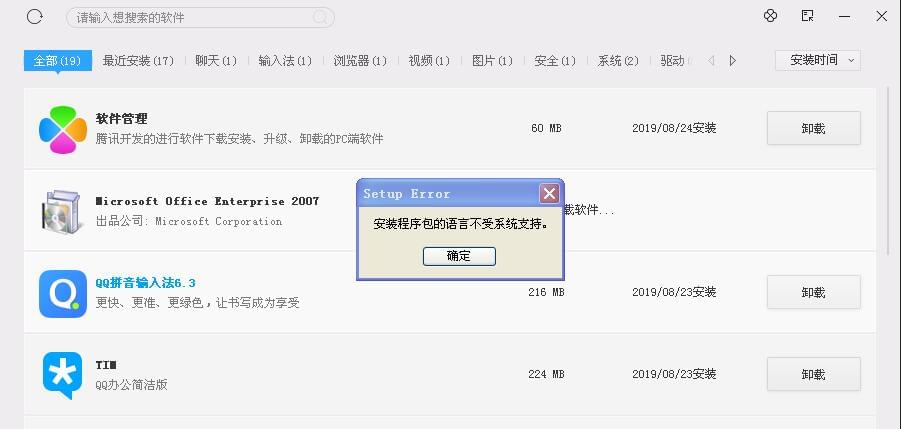The width and height of the screenshot is (901, 429).
Task: Click the refresh icon beside search box
Action: pos(35,17)
